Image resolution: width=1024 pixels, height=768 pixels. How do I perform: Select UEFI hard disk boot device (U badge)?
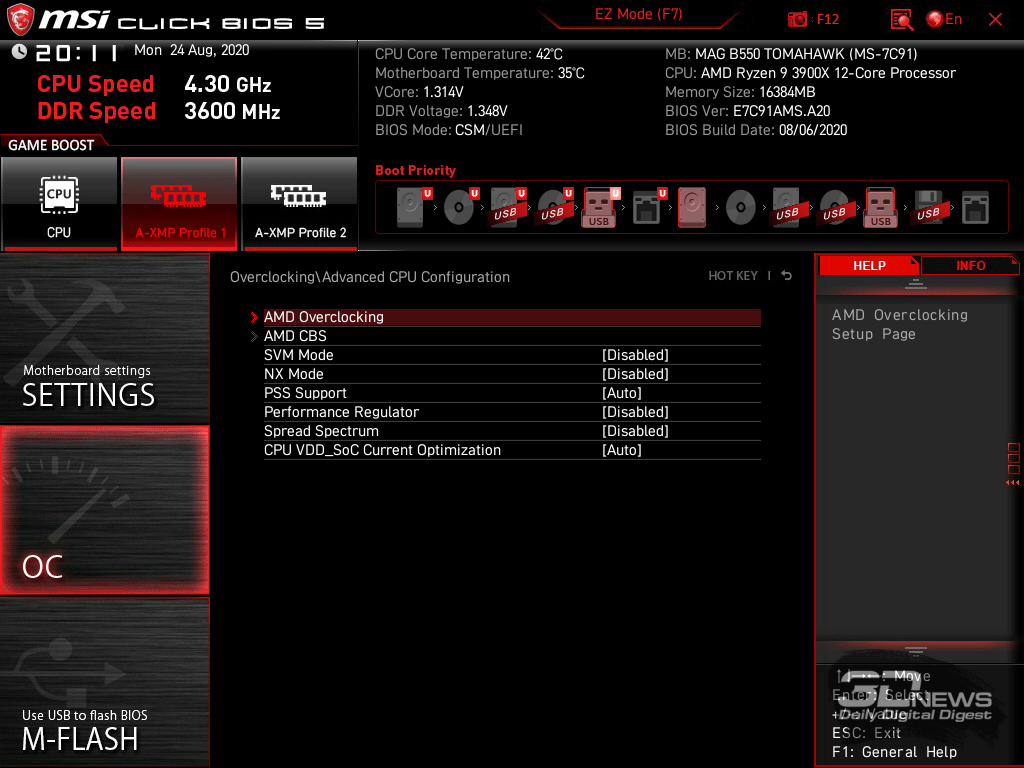pyautogui.click(x=413, y=207)
